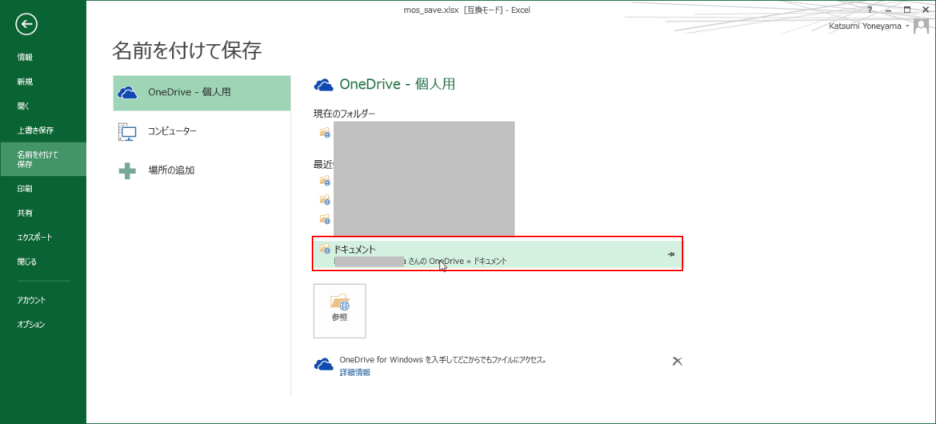The width and height of the screenshot is (936, 424).
Task: Maximize the Excel window
Action: point(907,10)
